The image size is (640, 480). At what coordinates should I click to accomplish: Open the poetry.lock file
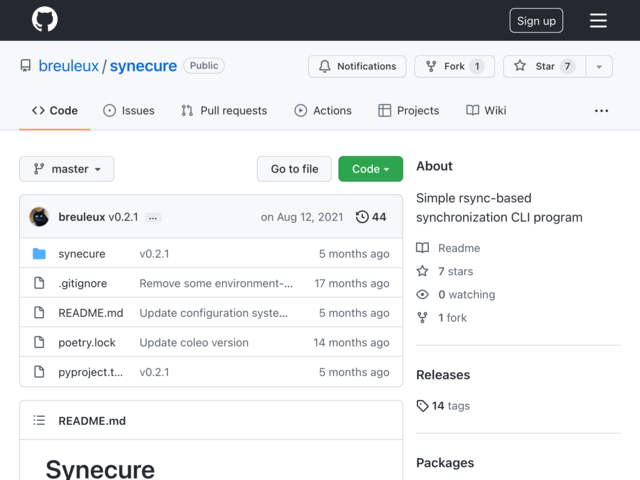(87, 342)
